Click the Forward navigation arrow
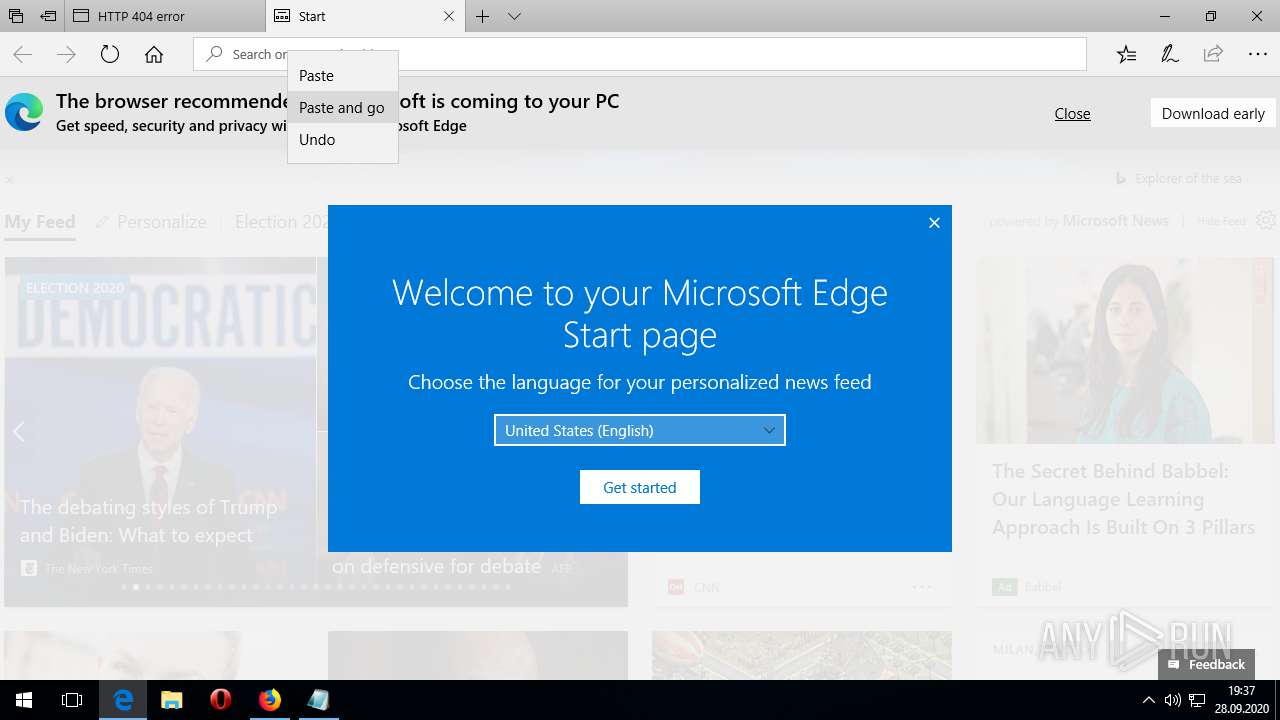The image size is (1280, 720). (66, 54)
